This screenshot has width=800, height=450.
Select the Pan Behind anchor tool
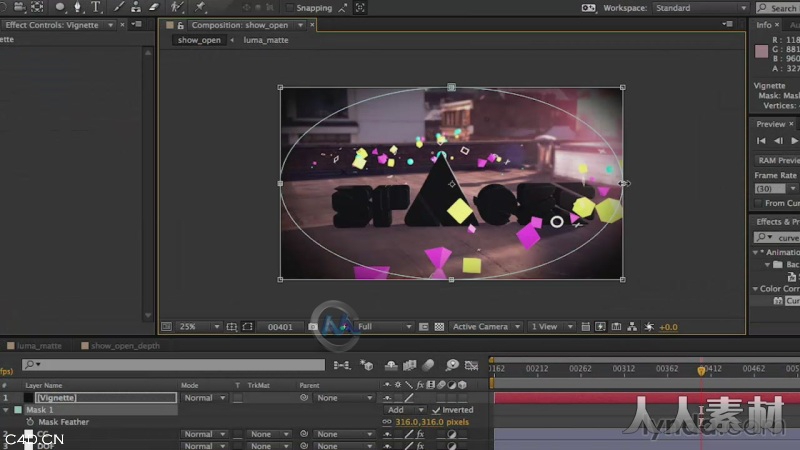click(37, 7)
